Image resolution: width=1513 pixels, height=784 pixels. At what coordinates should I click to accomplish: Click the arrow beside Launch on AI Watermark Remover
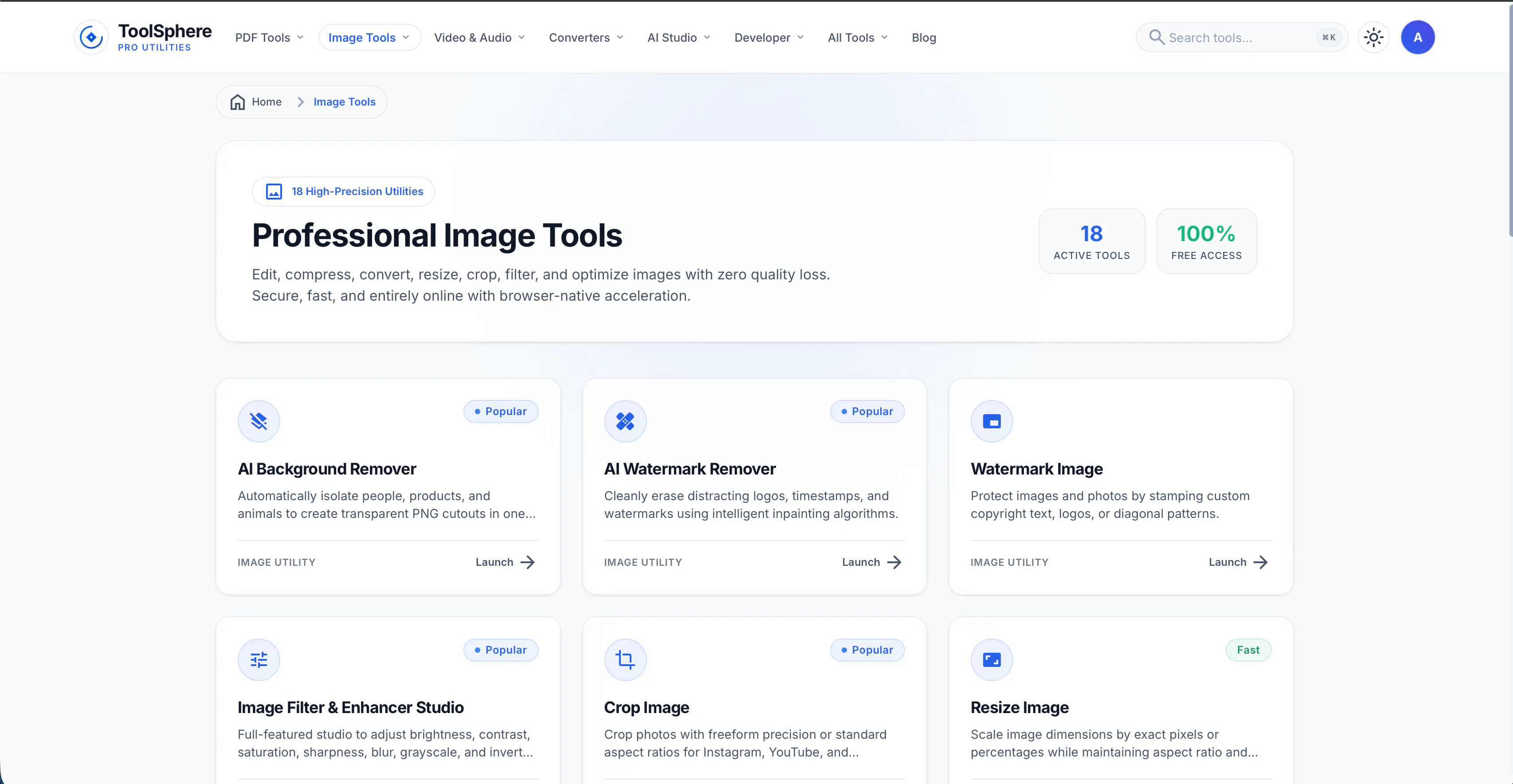point(894,563)
